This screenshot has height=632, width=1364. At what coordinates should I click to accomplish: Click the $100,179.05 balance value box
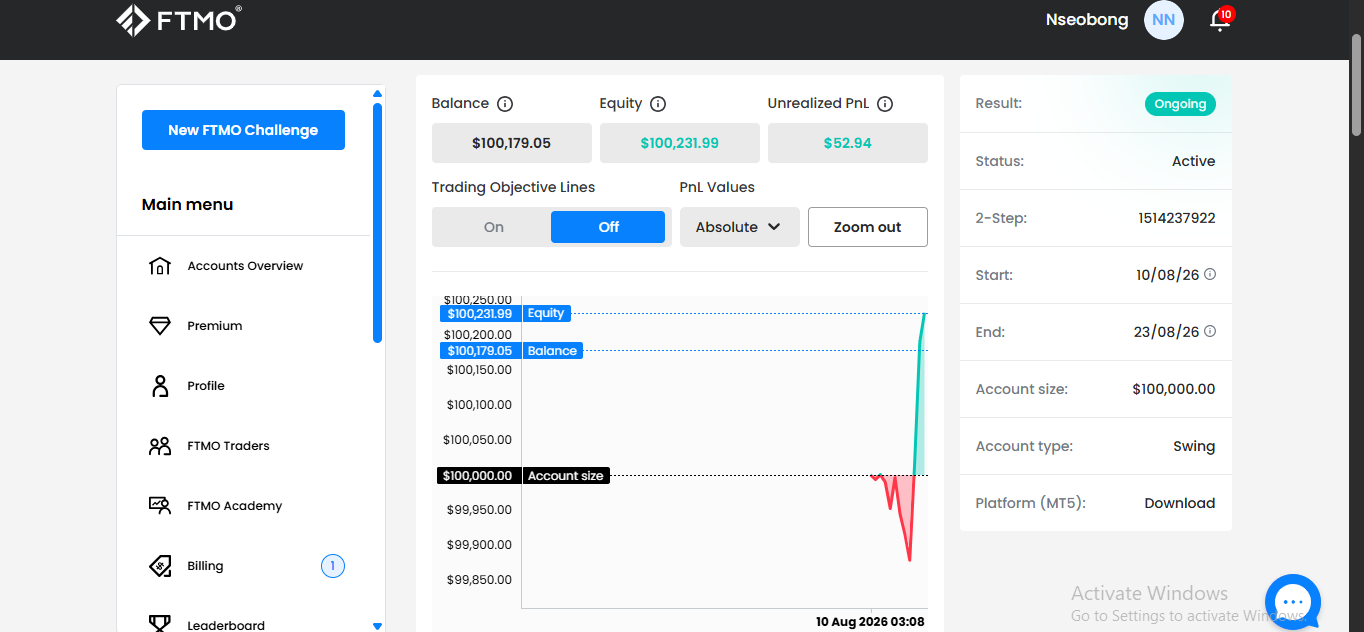click(x=511, y=143)
